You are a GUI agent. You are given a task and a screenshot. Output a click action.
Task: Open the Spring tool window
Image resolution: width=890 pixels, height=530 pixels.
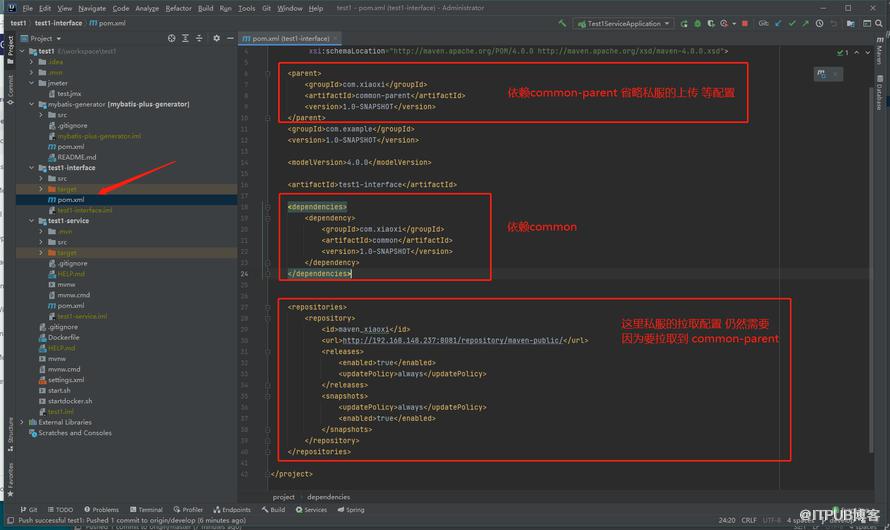pos(351,510)
